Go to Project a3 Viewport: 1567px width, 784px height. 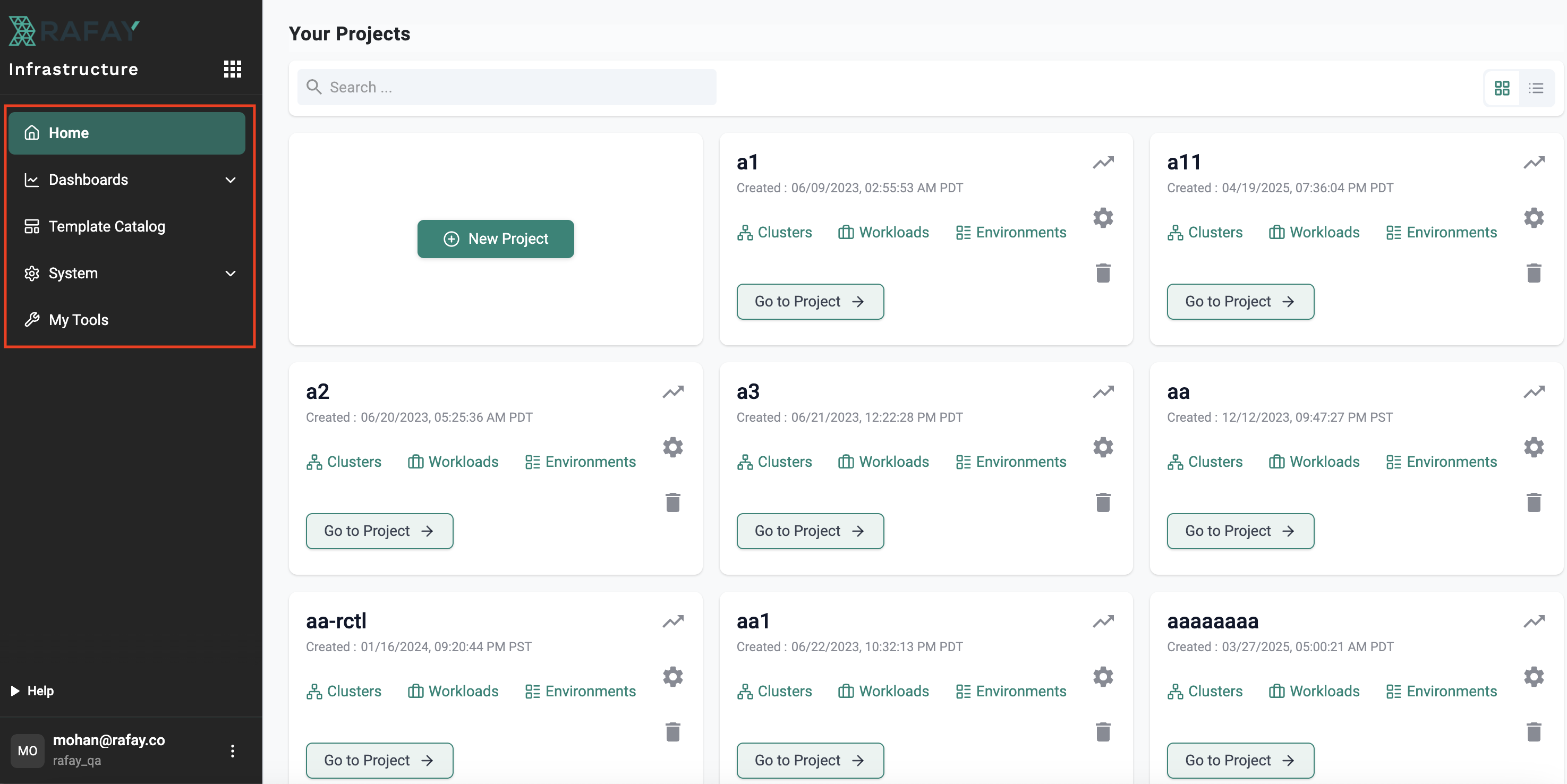(x=810, y=531)
